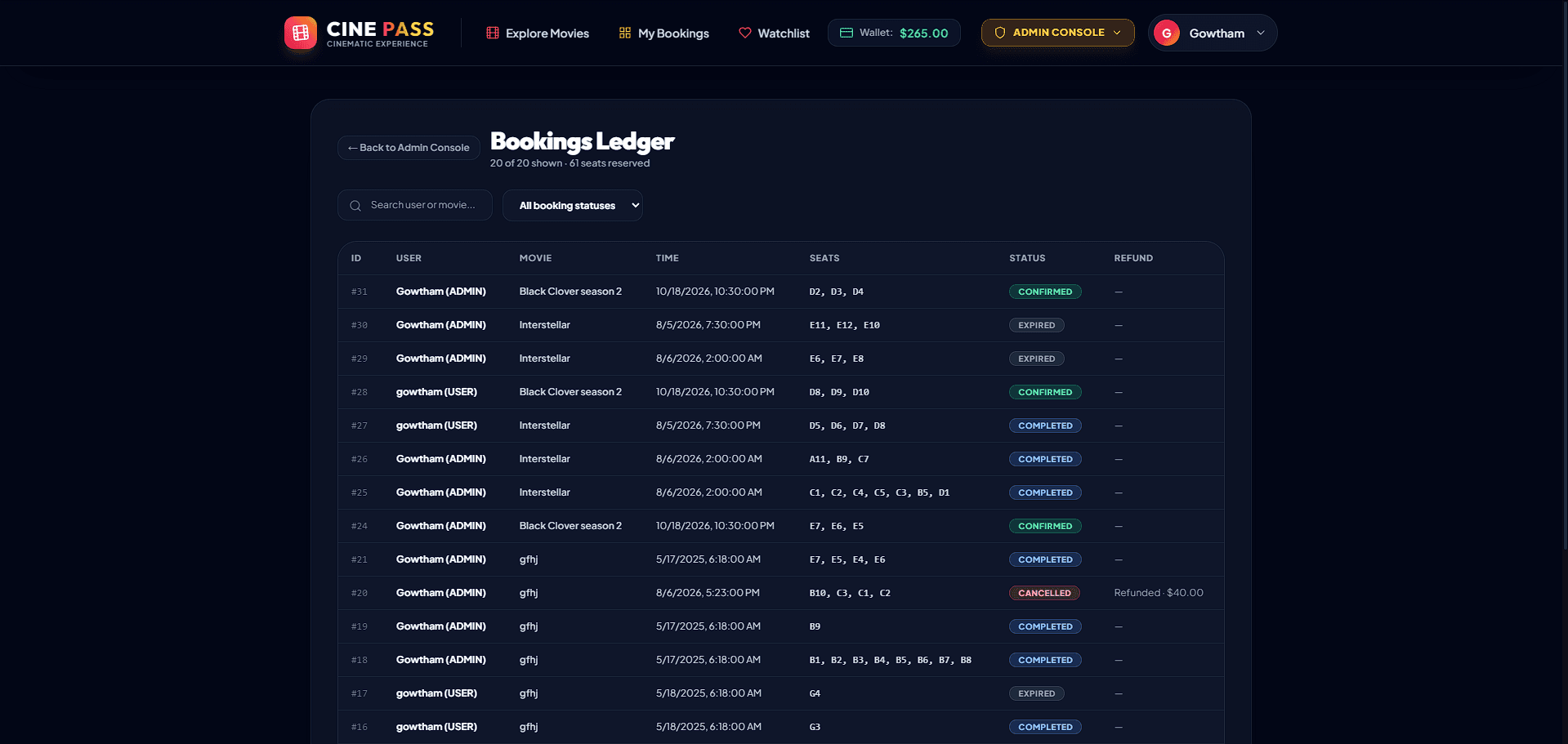Click the wallet card icon
Image resolution: width=1568 pixels, height=744 pixels.
(847, 33)
